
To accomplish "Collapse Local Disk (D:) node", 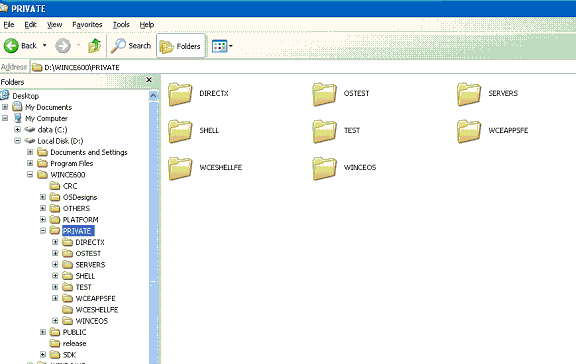I will pyautogui.click(x=17, y=141).
